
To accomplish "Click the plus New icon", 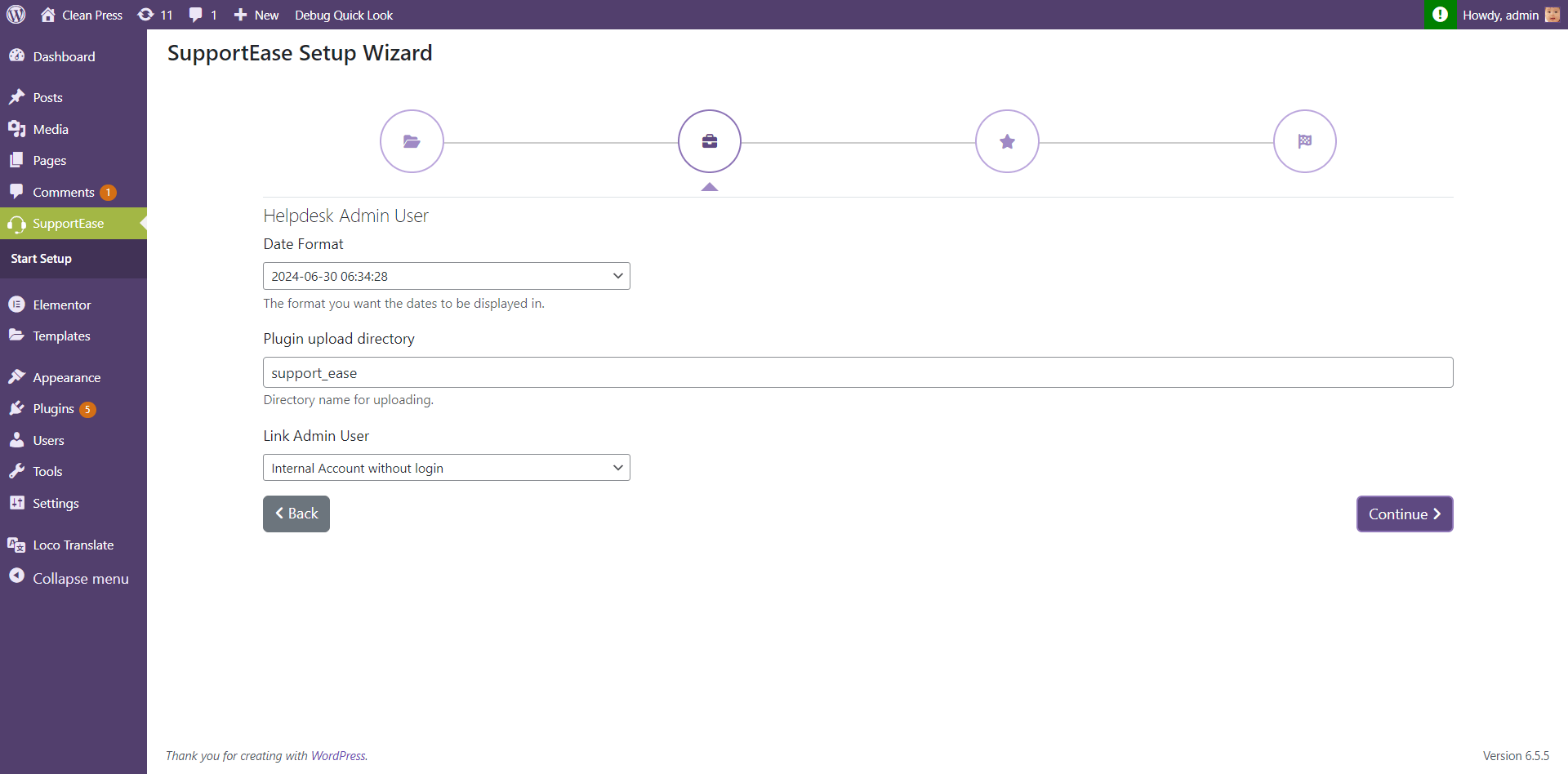I will [240, 15].
